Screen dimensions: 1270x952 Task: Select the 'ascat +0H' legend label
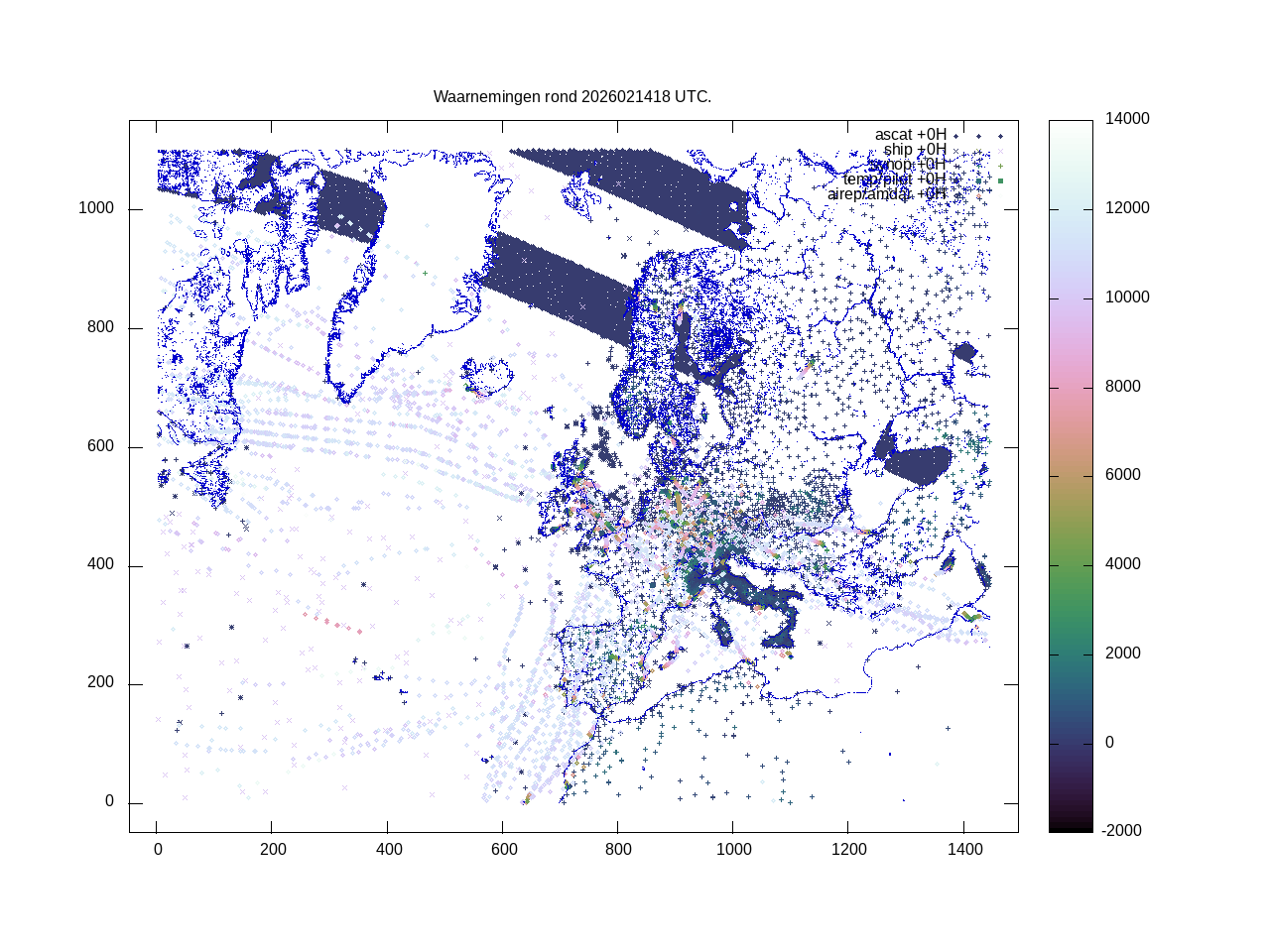click(x=910, y=135)
